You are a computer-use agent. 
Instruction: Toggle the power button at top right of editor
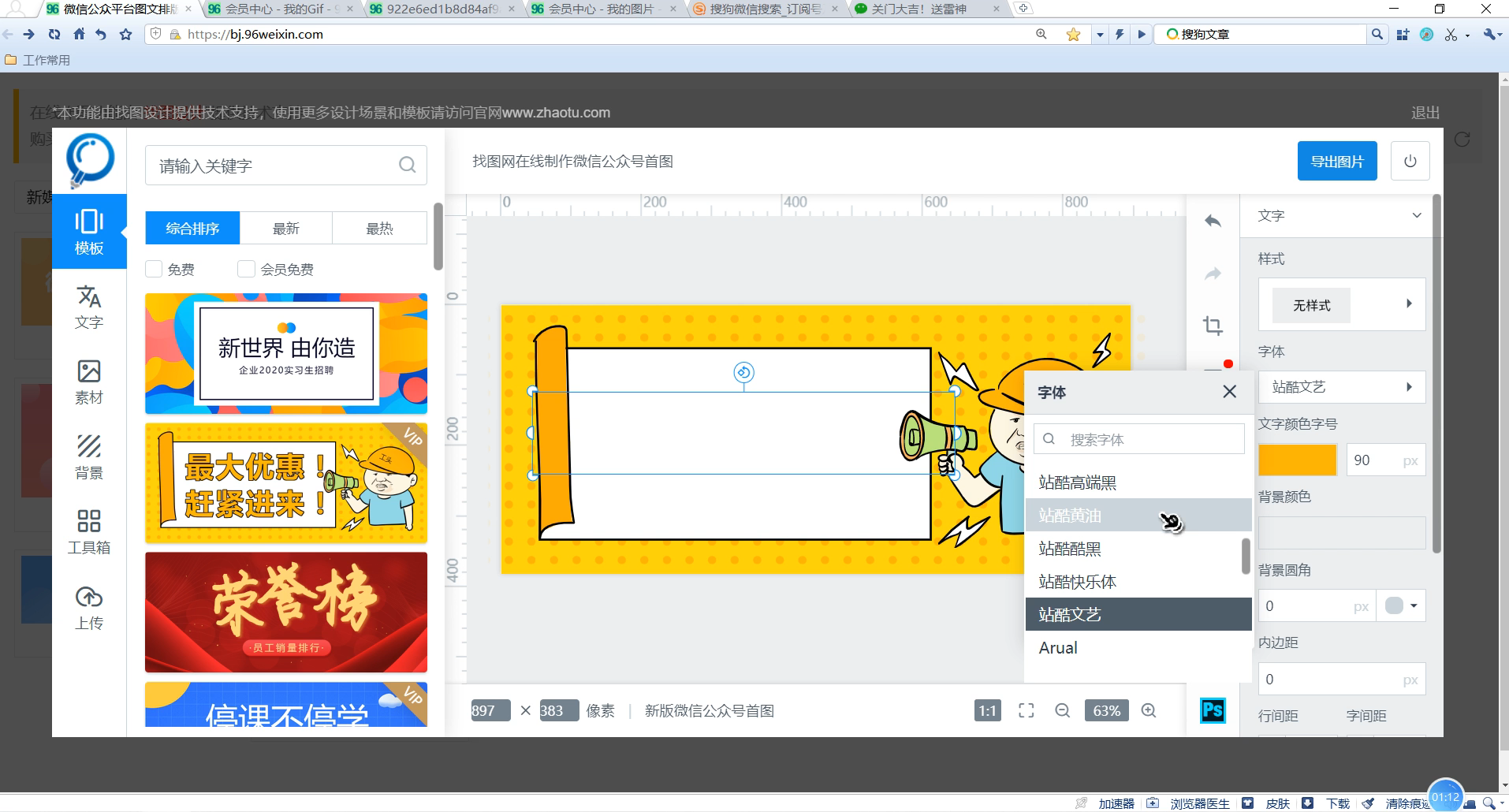tap(1410, 160)
